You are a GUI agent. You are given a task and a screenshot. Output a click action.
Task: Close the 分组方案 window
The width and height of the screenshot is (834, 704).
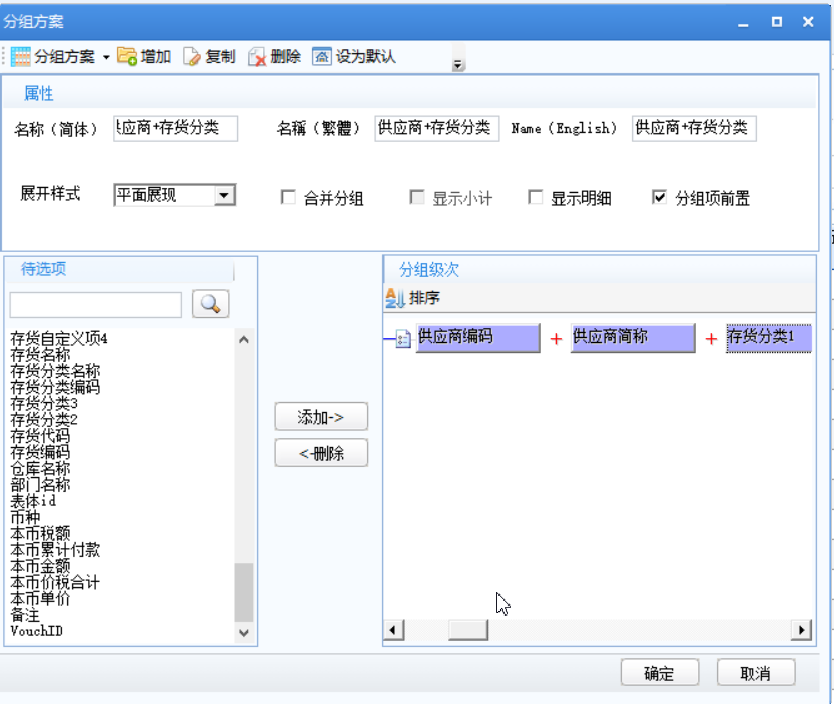[808, 22]
